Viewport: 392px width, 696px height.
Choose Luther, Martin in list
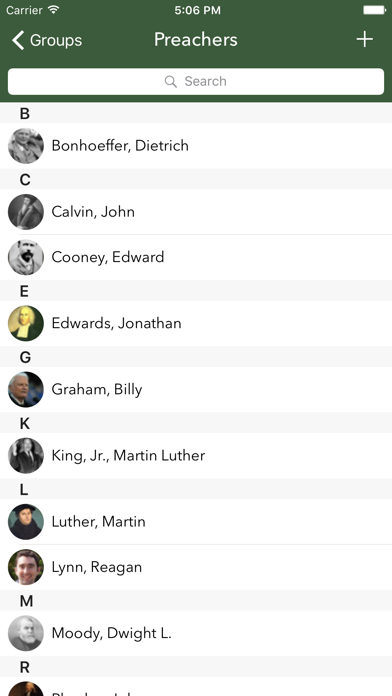click(x=196, y=522)
